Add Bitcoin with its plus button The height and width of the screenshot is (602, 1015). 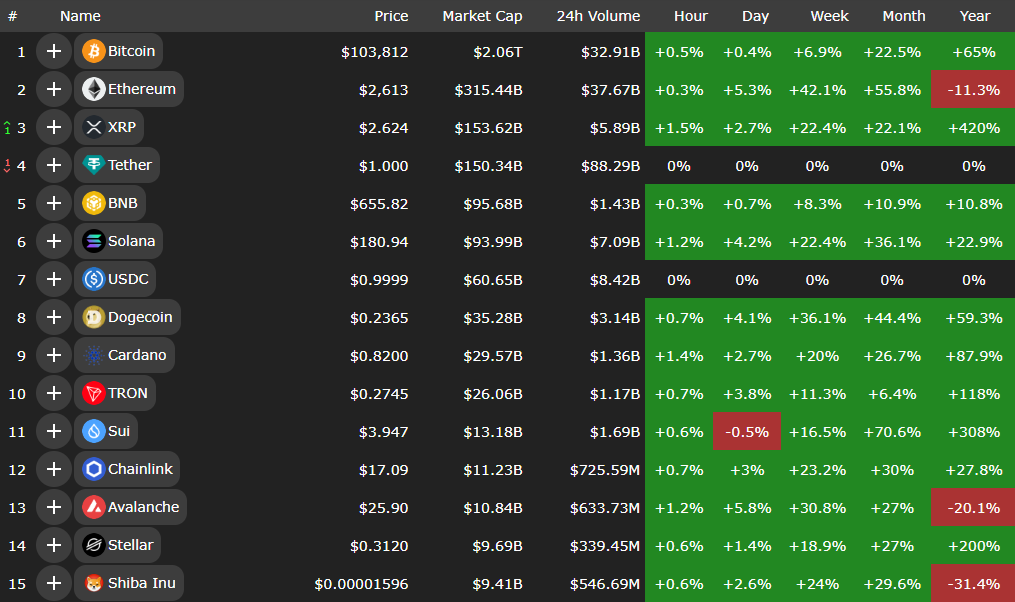click(54, 51)
